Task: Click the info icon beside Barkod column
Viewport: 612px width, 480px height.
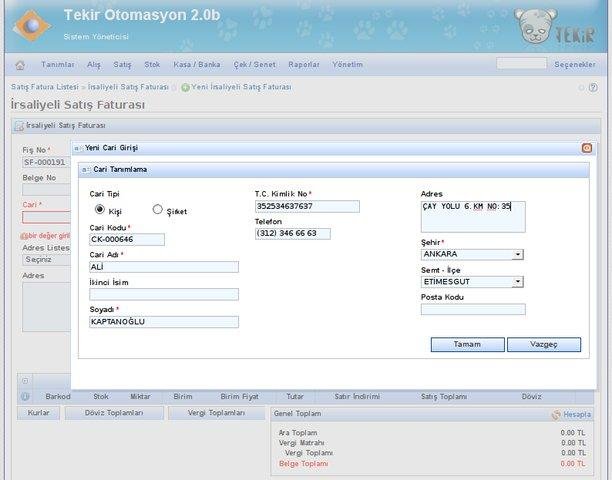Action: (25, 397)
